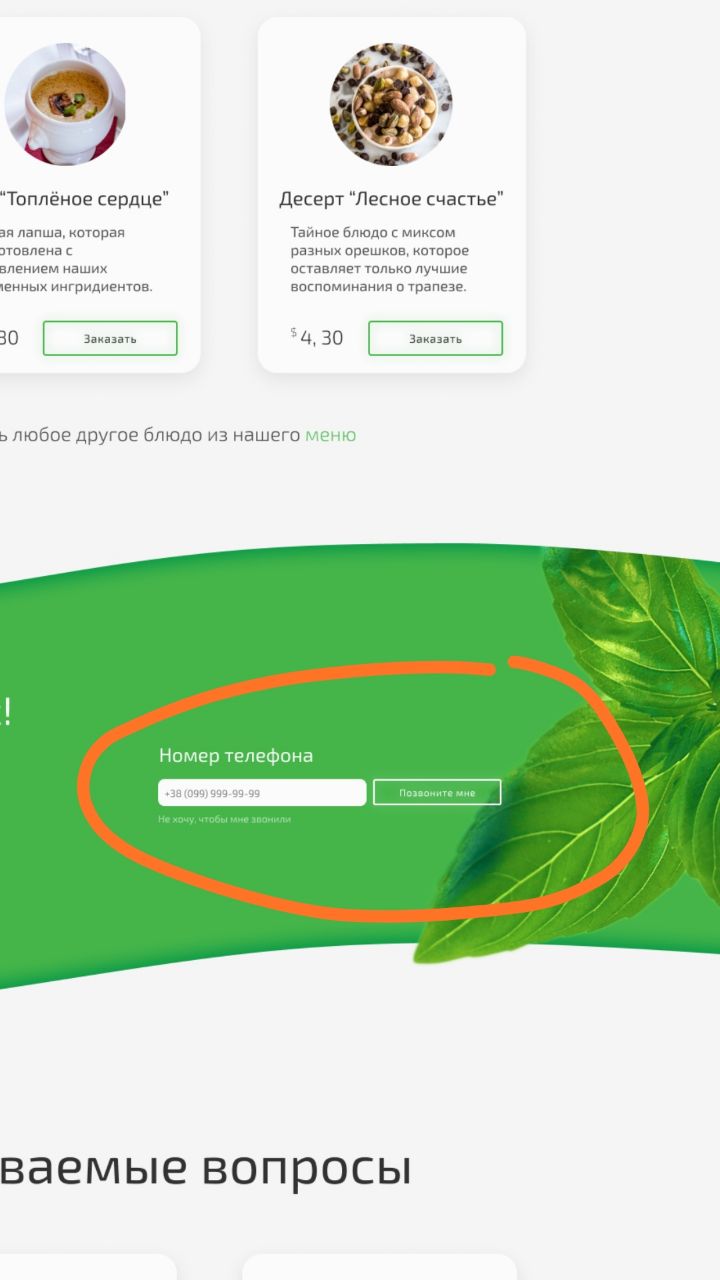Select "Не хочу, чтобы мне звонили" link
720x1280 pixels.
224,819
